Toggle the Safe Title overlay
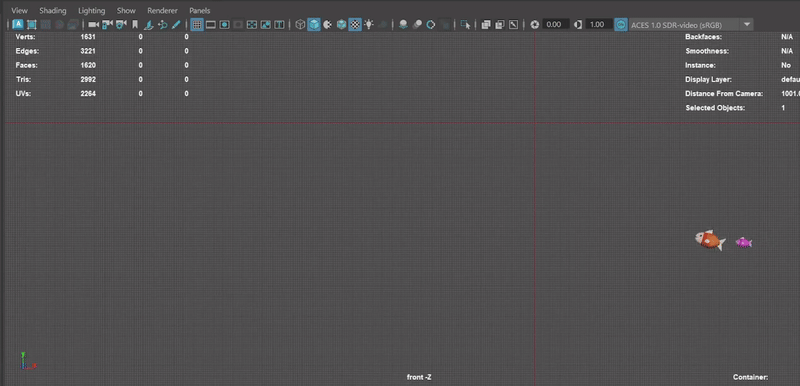This screenshot has height=386, width=800. (x=280, y=24)
